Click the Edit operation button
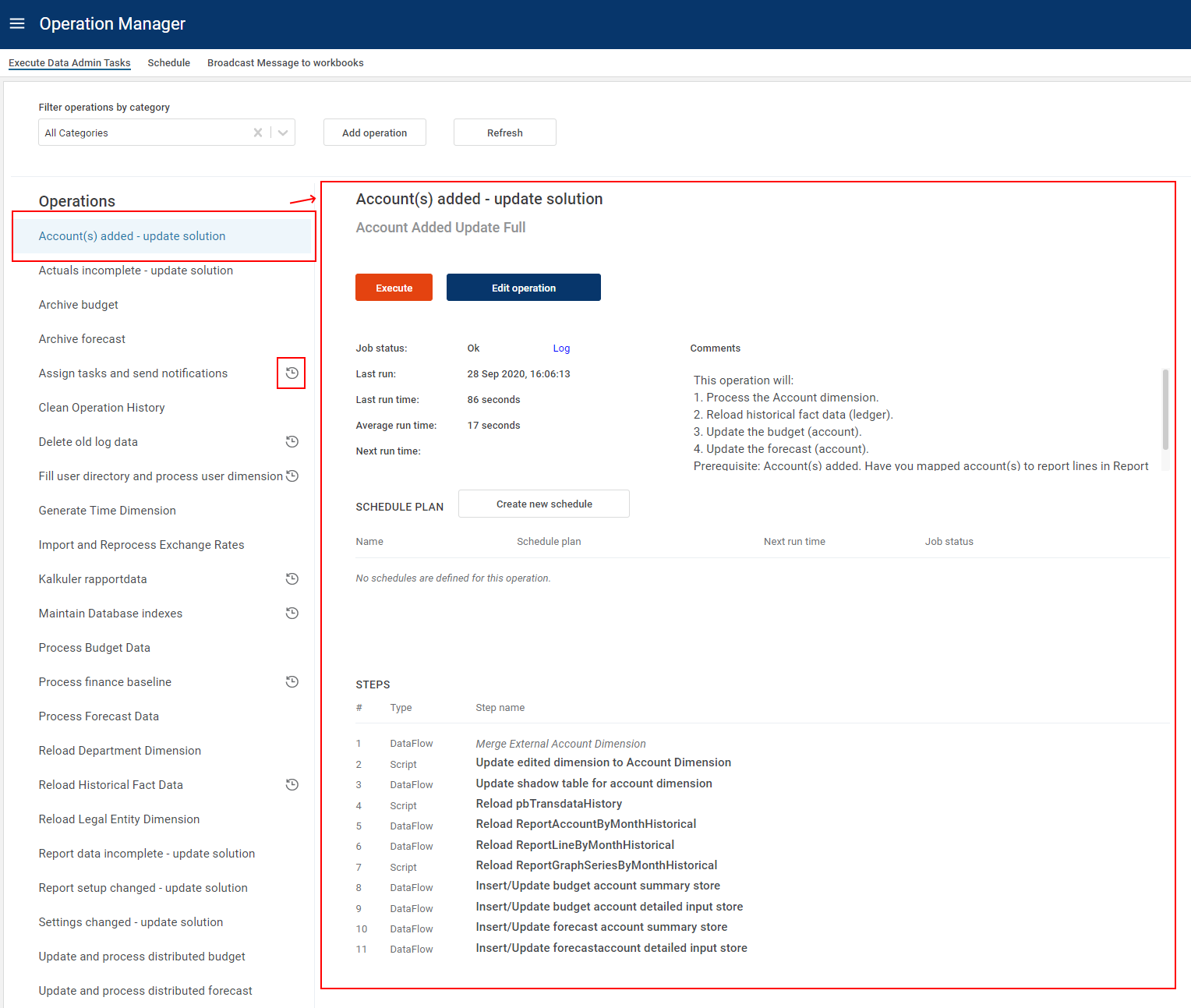1191x1008 pixels. point(523,288)
